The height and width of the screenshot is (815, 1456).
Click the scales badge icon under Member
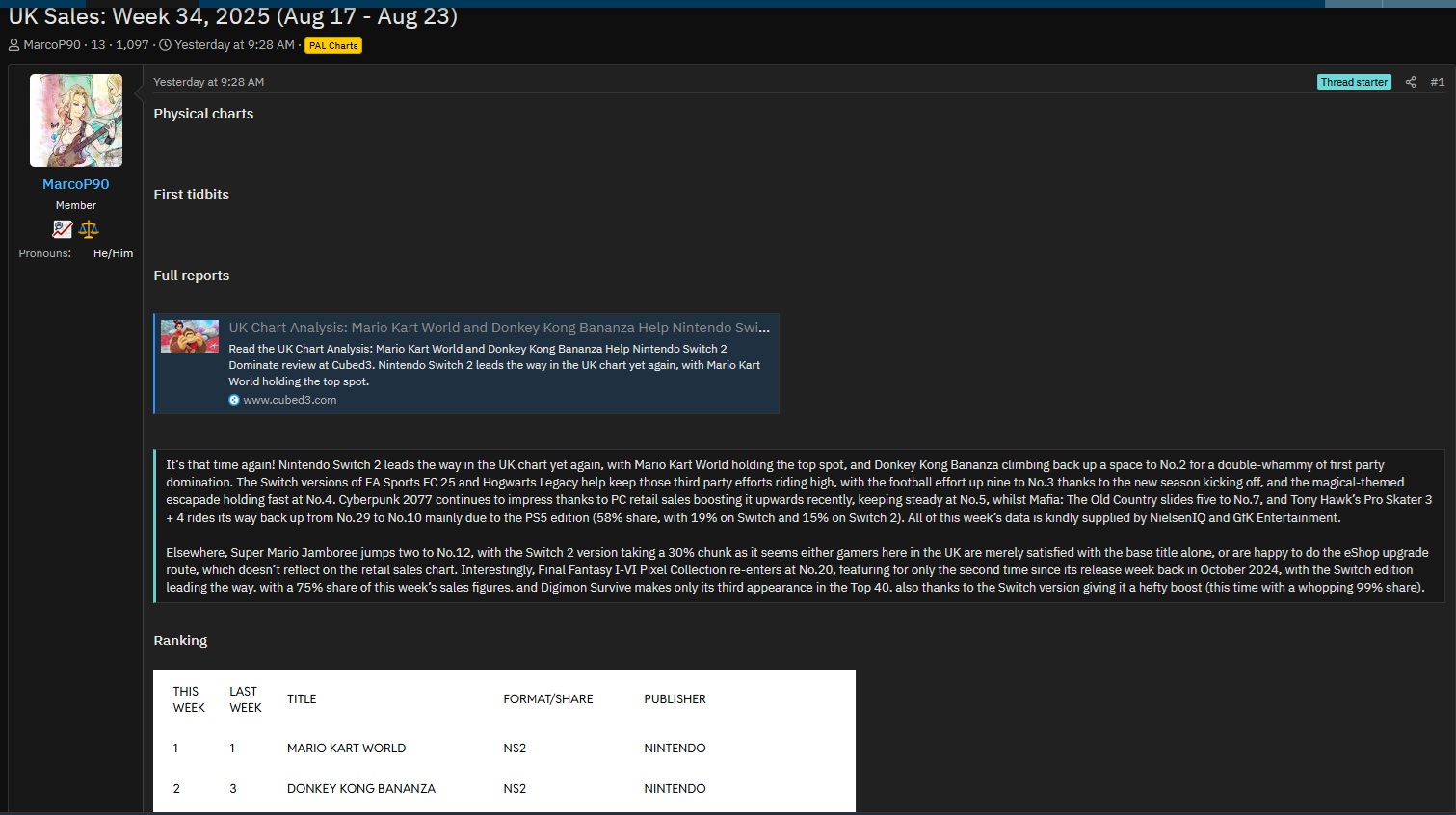click(x=89, y=229)
